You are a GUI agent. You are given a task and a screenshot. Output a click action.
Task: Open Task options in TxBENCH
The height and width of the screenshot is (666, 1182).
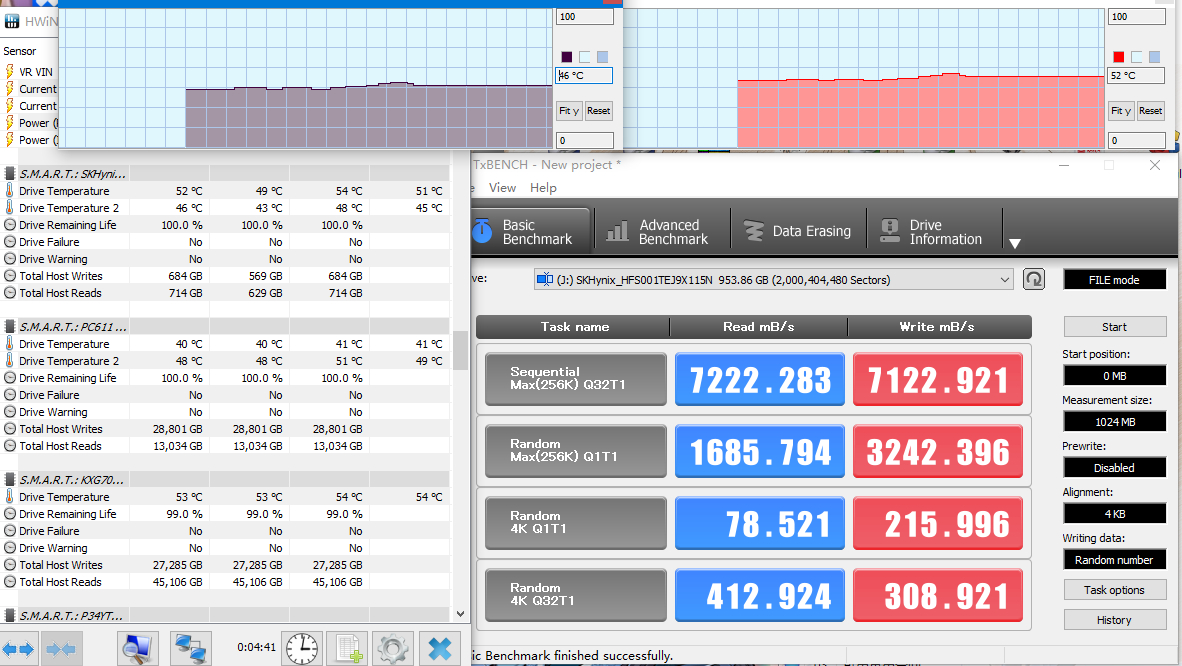click(1114, 590)
